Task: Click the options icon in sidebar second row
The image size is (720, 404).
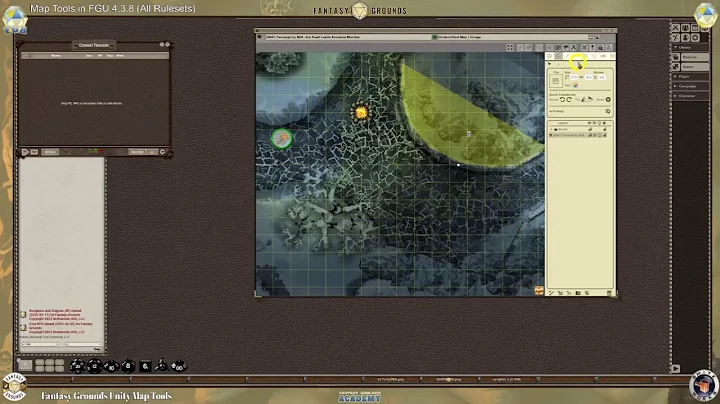Action: [x=695, y=38]
